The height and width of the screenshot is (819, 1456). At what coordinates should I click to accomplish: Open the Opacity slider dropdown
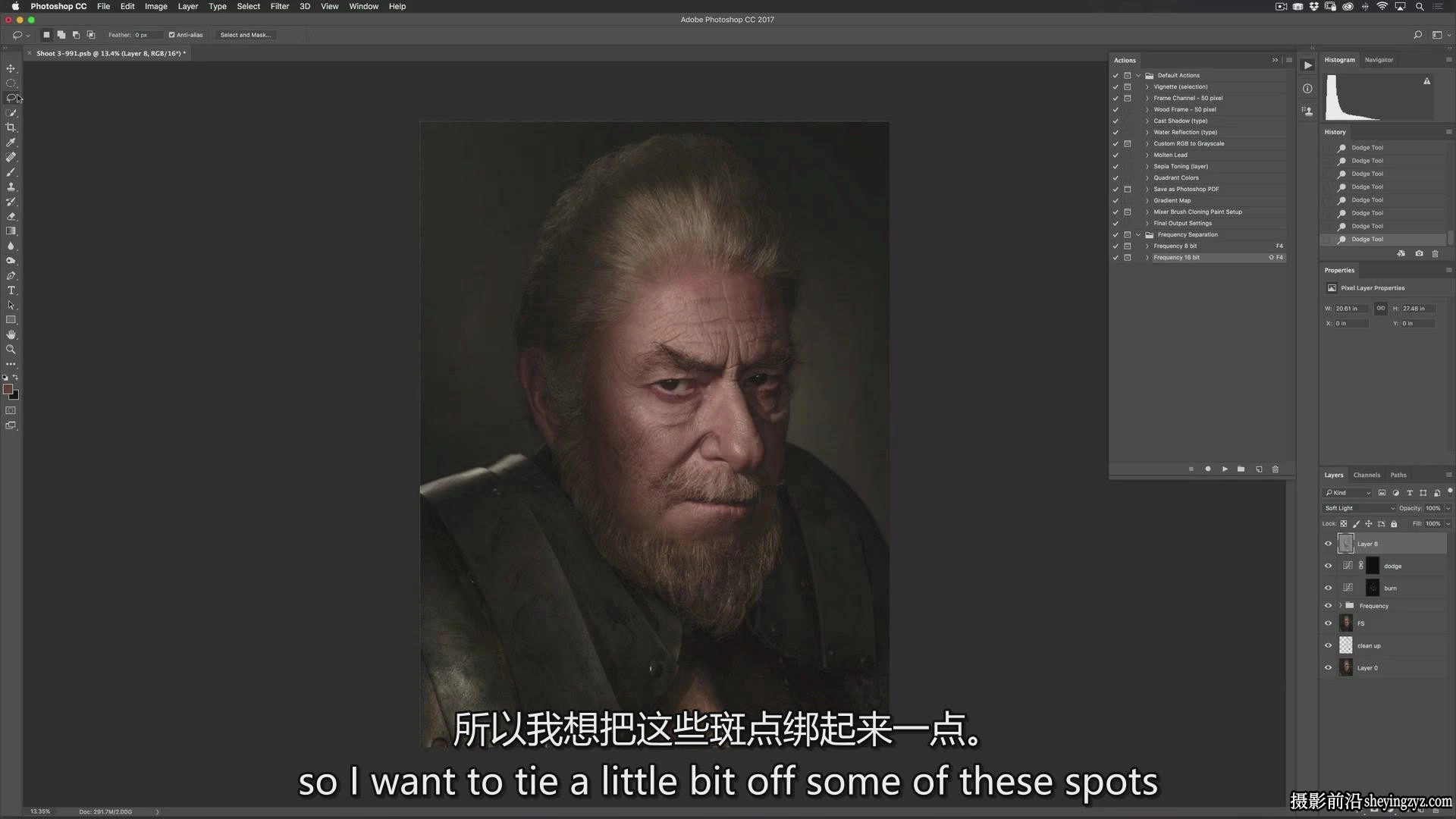[x=1448, y=508]
